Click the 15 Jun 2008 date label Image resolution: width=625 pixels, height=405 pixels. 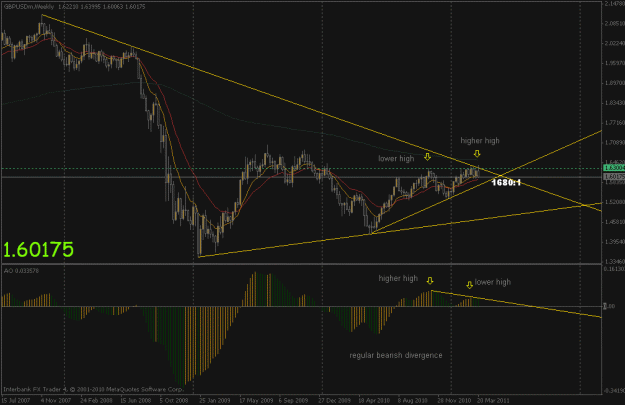136,400
